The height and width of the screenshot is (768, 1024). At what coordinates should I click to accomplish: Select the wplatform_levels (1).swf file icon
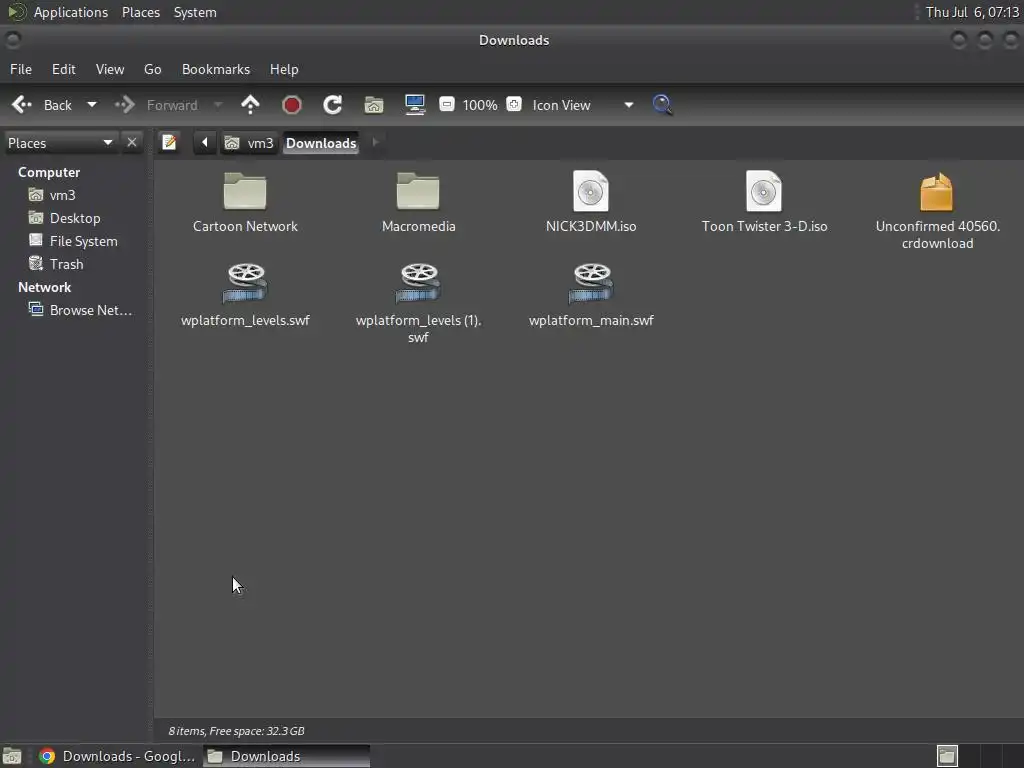(418, 283)
